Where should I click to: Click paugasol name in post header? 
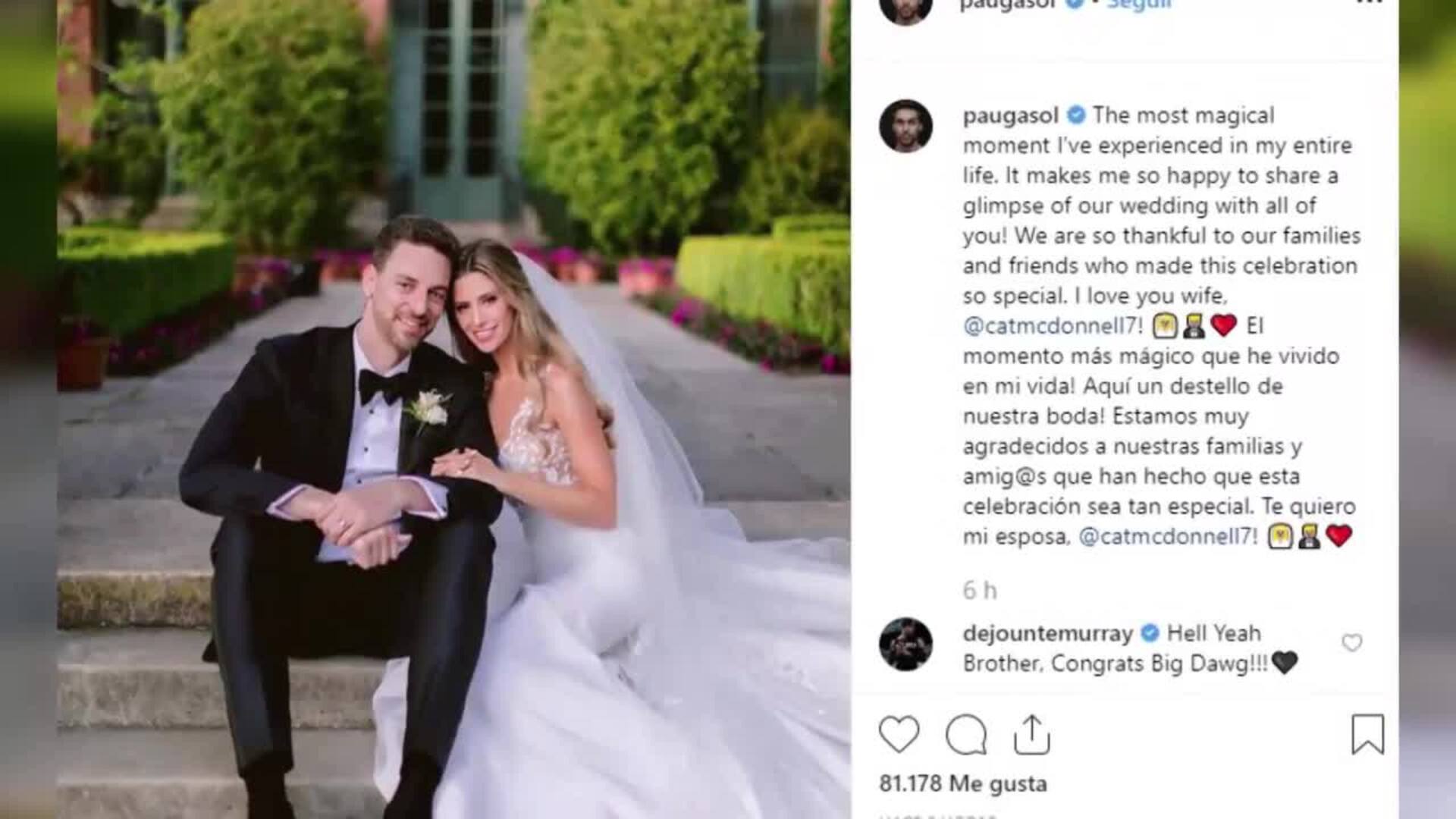(1008, 5)
